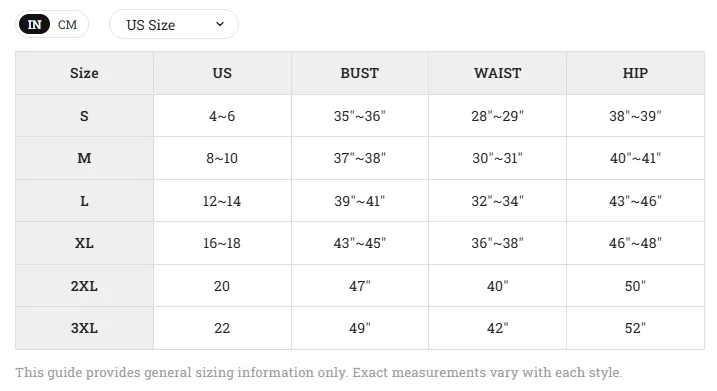Select the M size row label

(x=84, y=158)
